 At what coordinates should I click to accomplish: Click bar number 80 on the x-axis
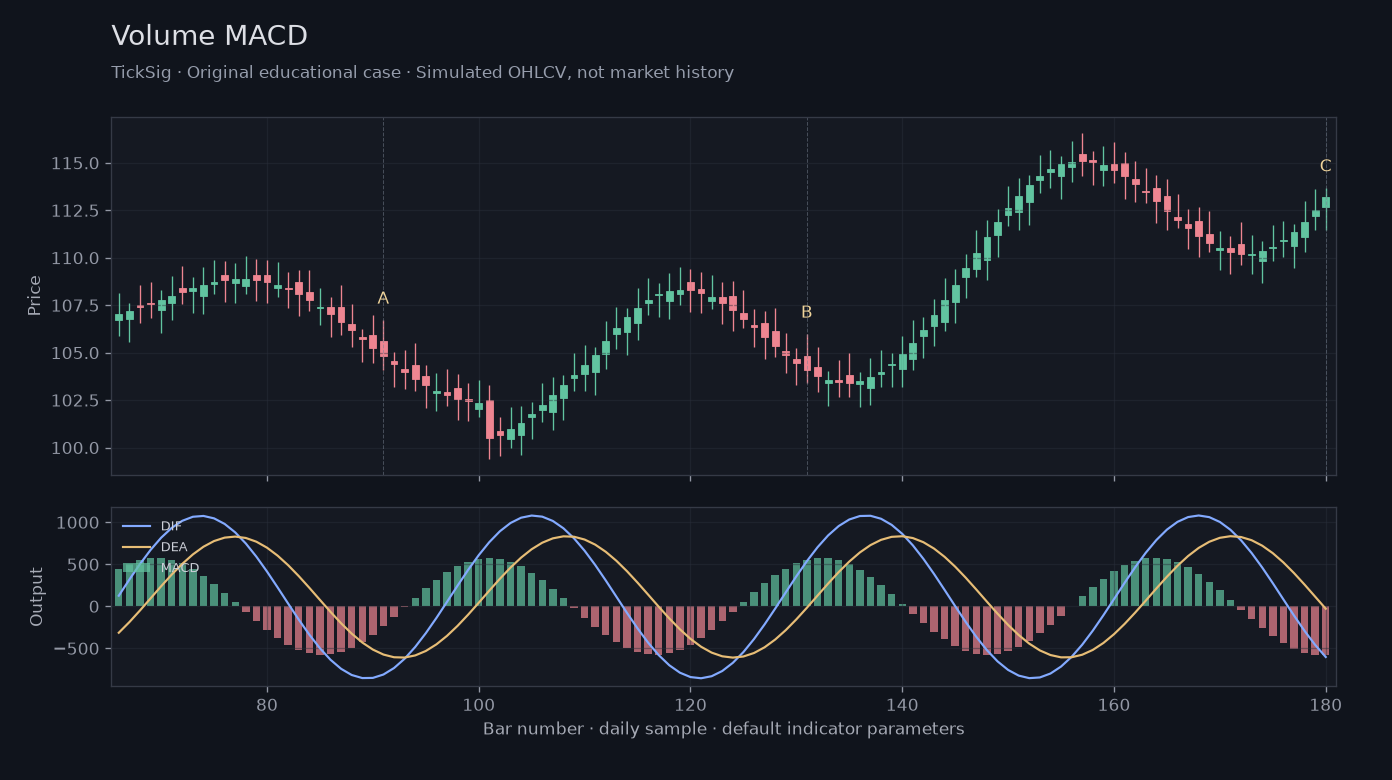pos(267,704)
